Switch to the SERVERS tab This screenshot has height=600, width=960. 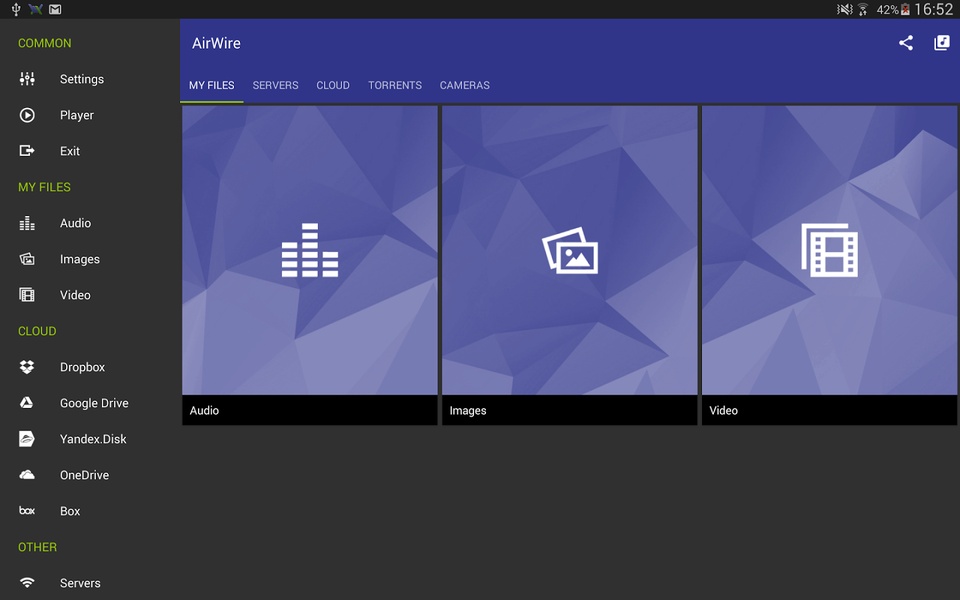point(276,85)
